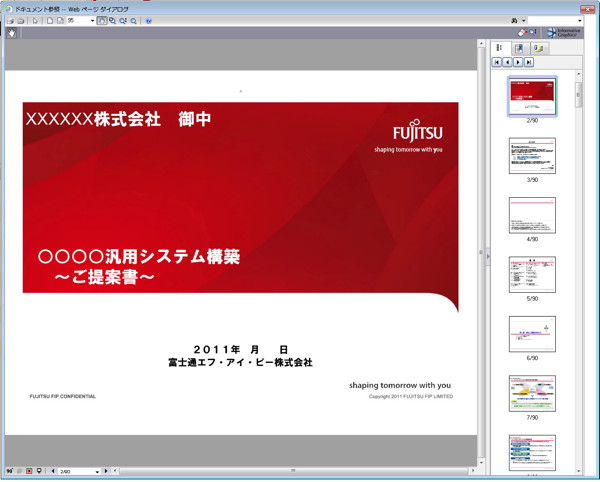Click the thumbnail panel scrollbar thumb

pos(579,94)
